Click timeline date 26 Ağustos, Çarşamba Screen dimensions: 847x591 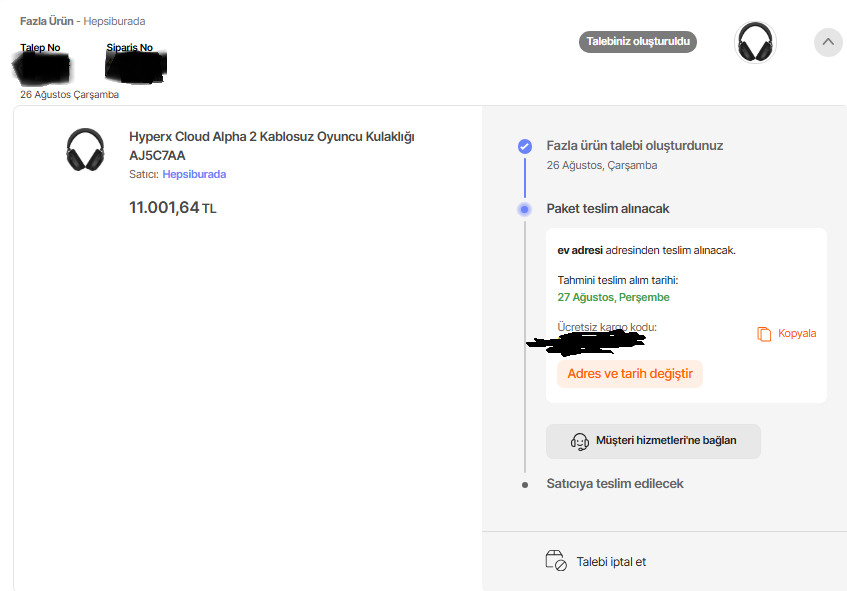click(x=602, y=165)
